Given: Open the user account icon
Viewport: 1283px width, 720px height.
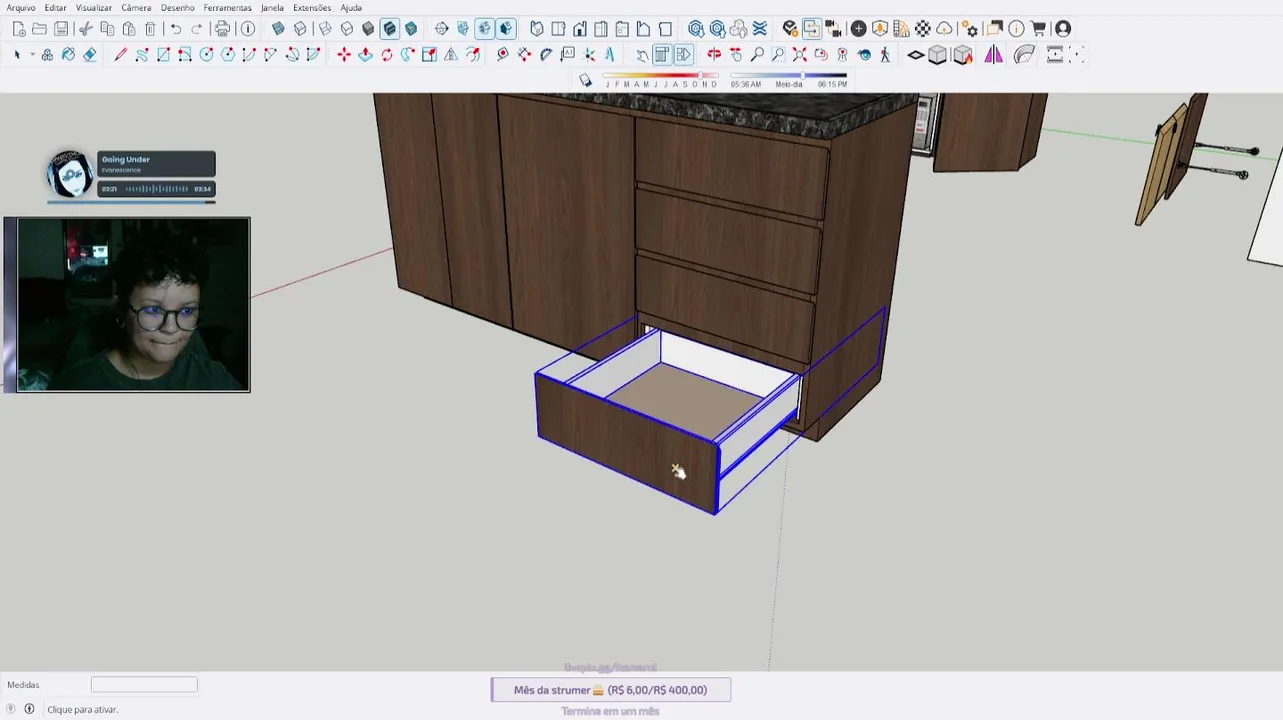Looking at the screenshot, I should pyautogui.click(x=1063, y=29).
